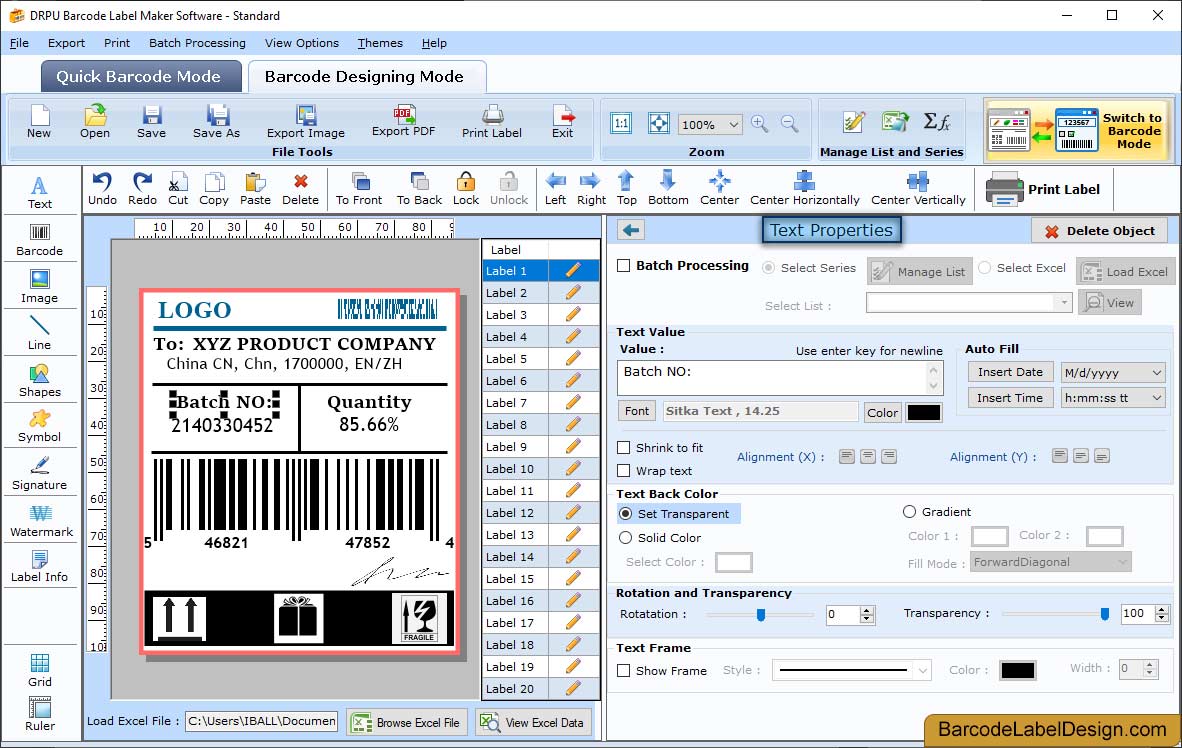Viewport: 1182px width, 748px height.
Task: Open the date format M/d/yyyy dropdown
Action: point(1156,372)
